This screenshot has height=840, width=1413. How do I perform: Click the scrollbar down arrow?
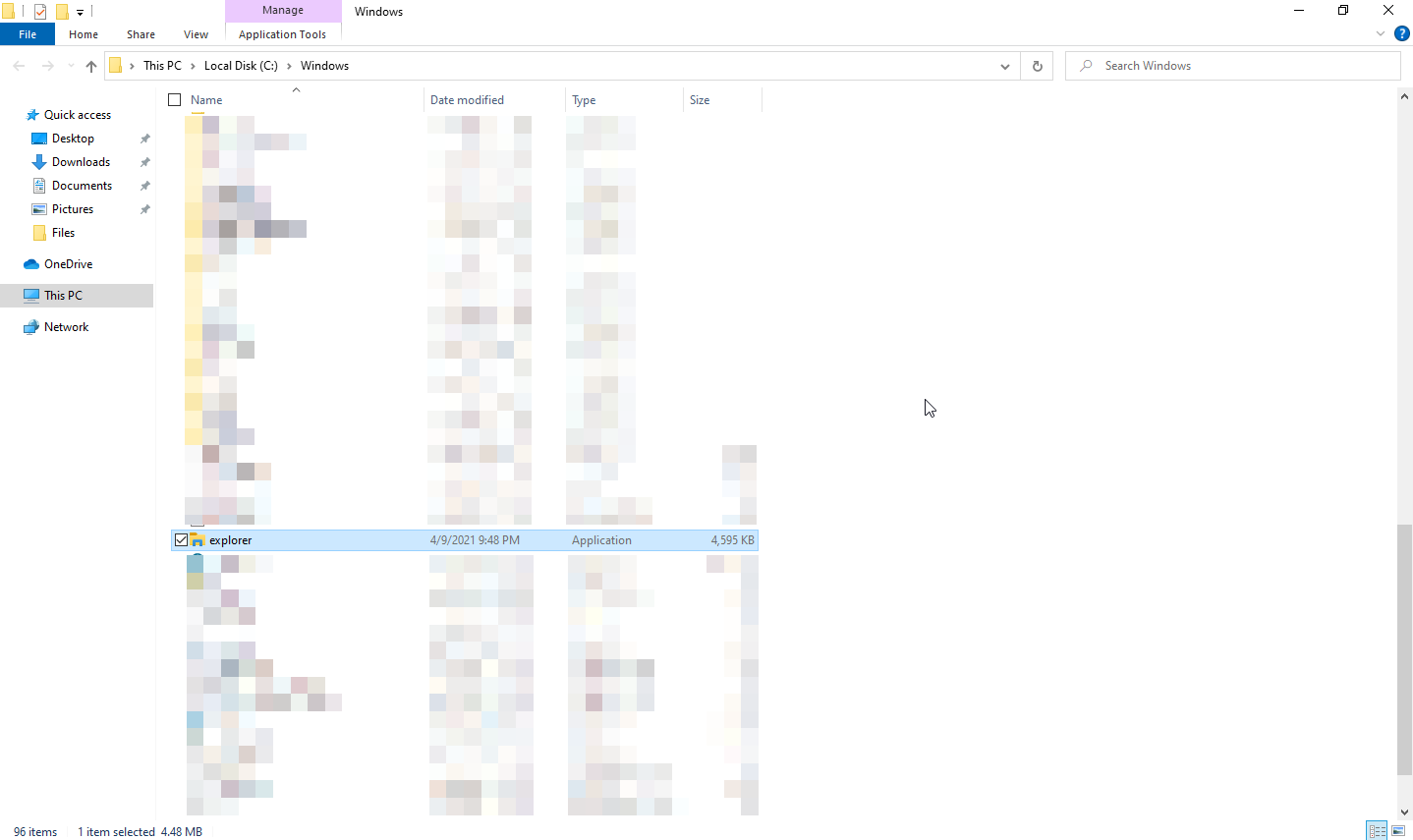[1404, 812]
